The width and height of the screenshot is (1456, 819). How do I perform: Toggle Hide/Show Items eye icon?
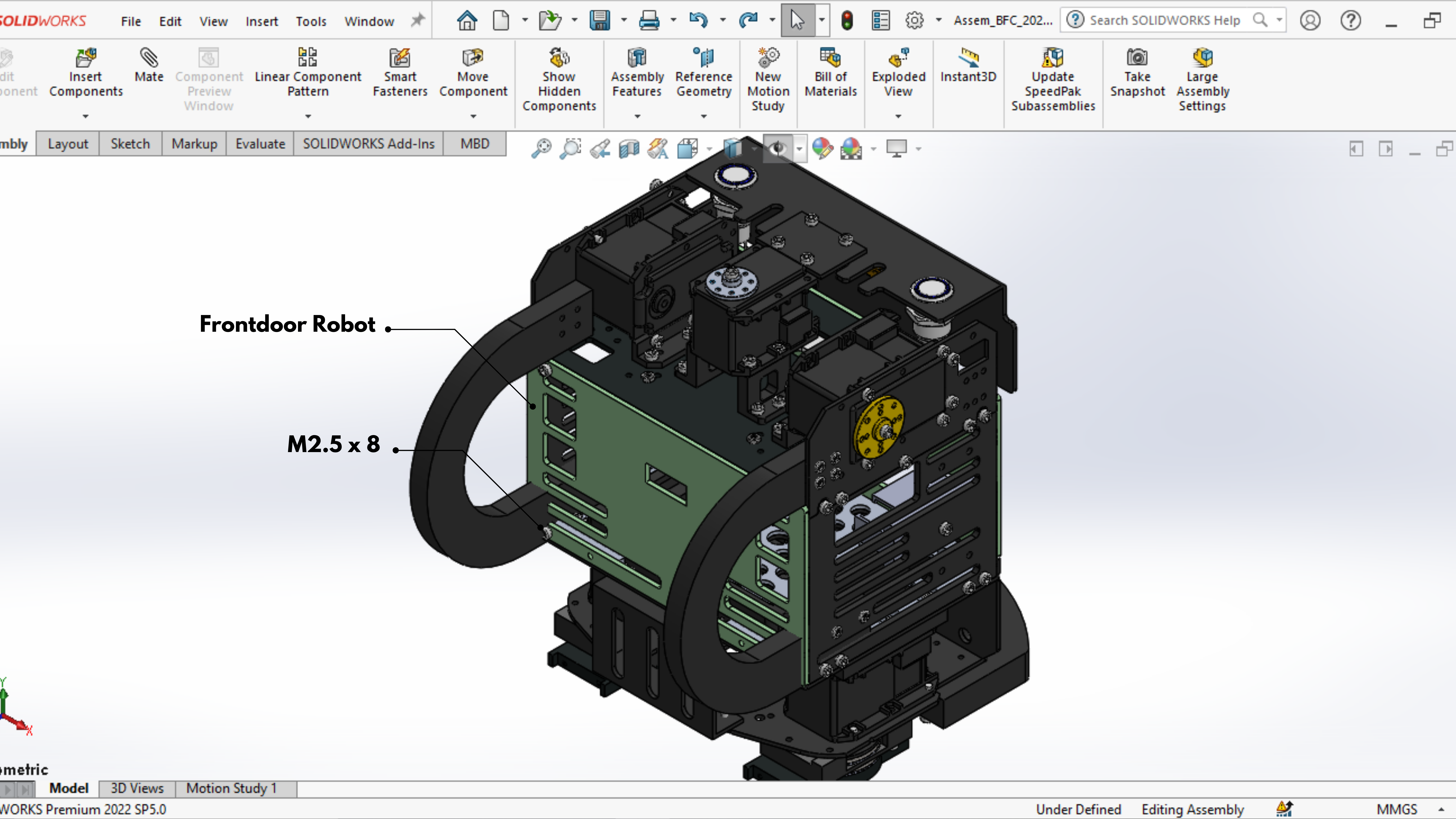[778, 149]
